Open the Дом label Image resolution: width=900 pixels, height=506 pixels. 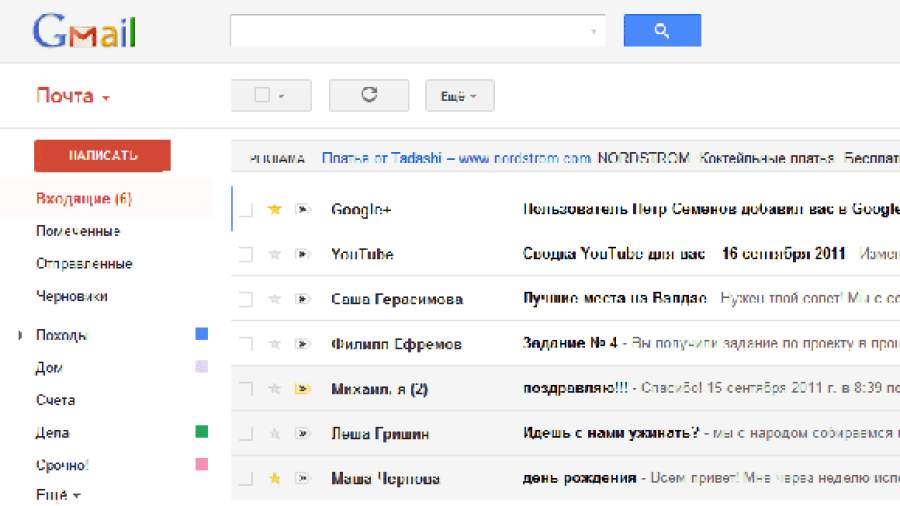[49, 368]
